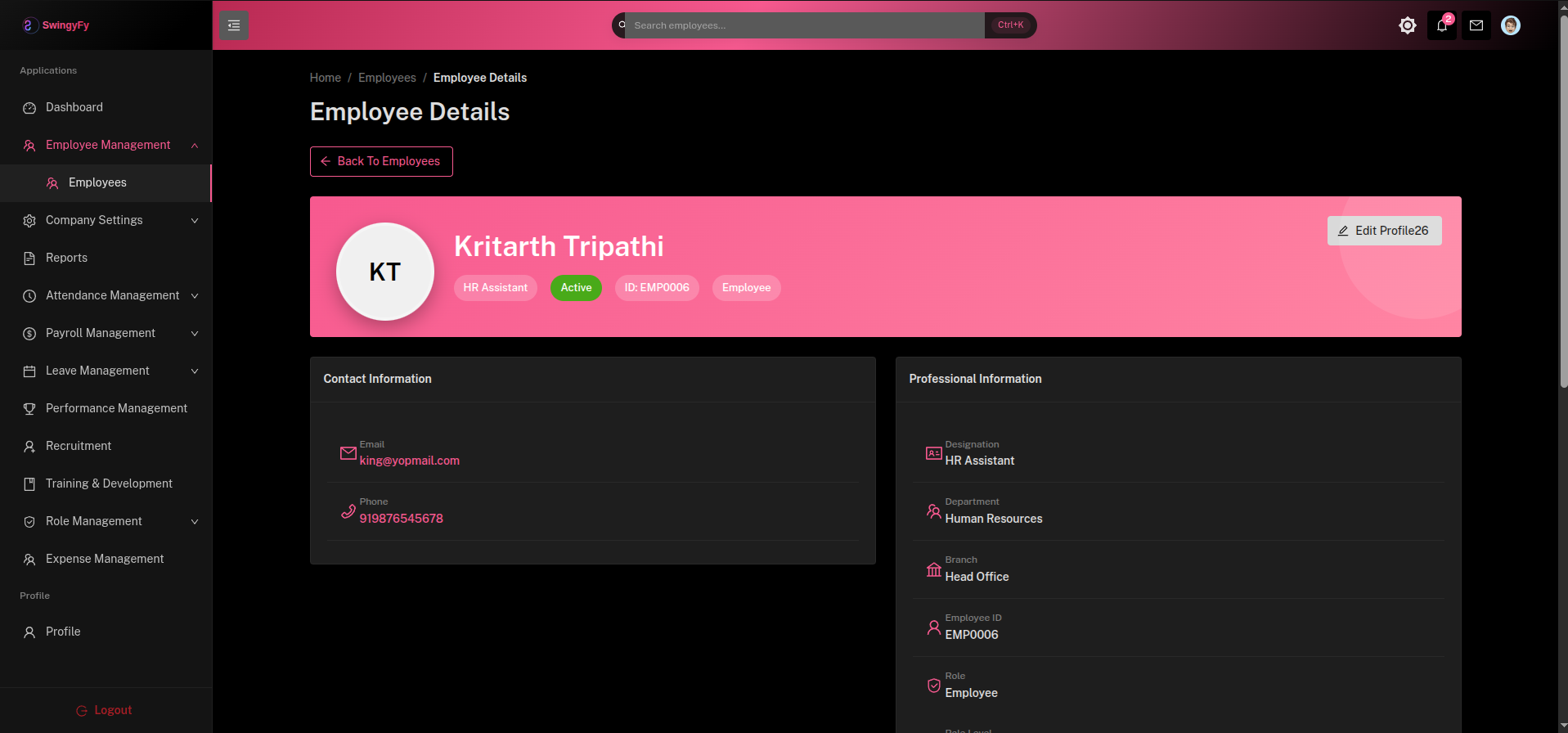
Task: Expand the Company Settings menu
Action: tap(195, 221)
